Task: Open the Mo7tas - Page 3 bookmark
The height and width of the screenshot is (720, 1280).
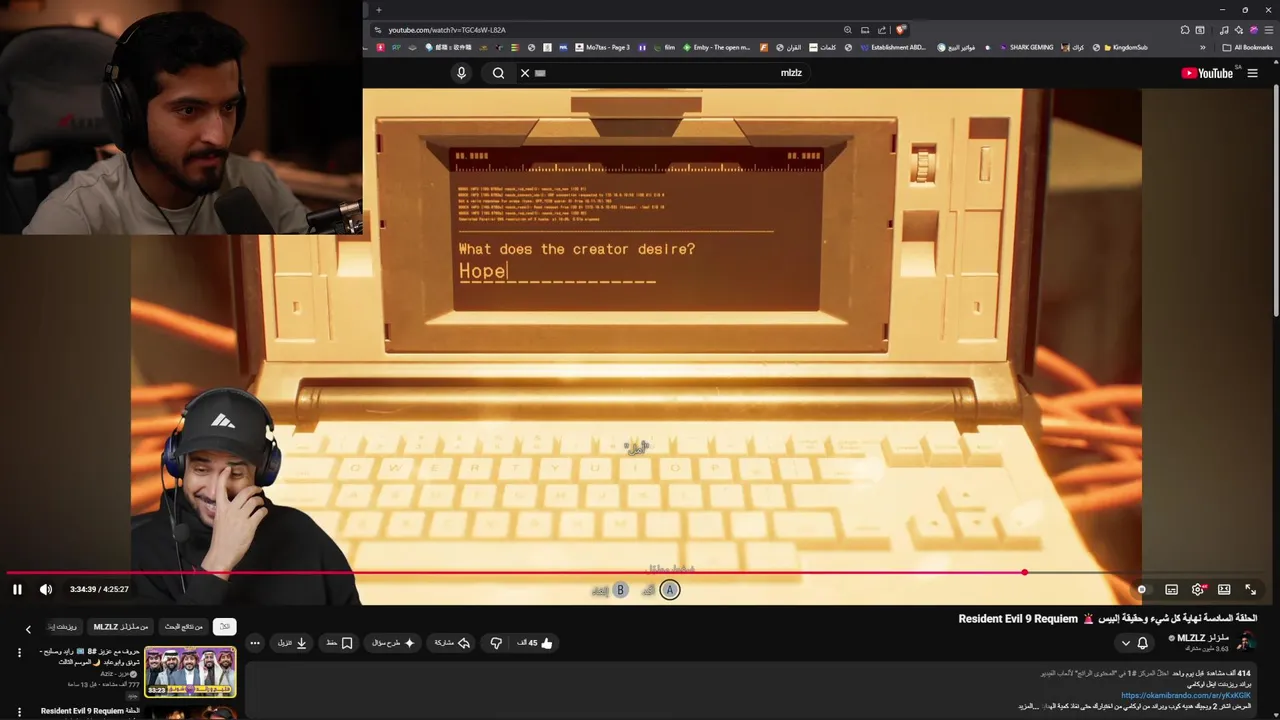Action: tap(602, 47)
